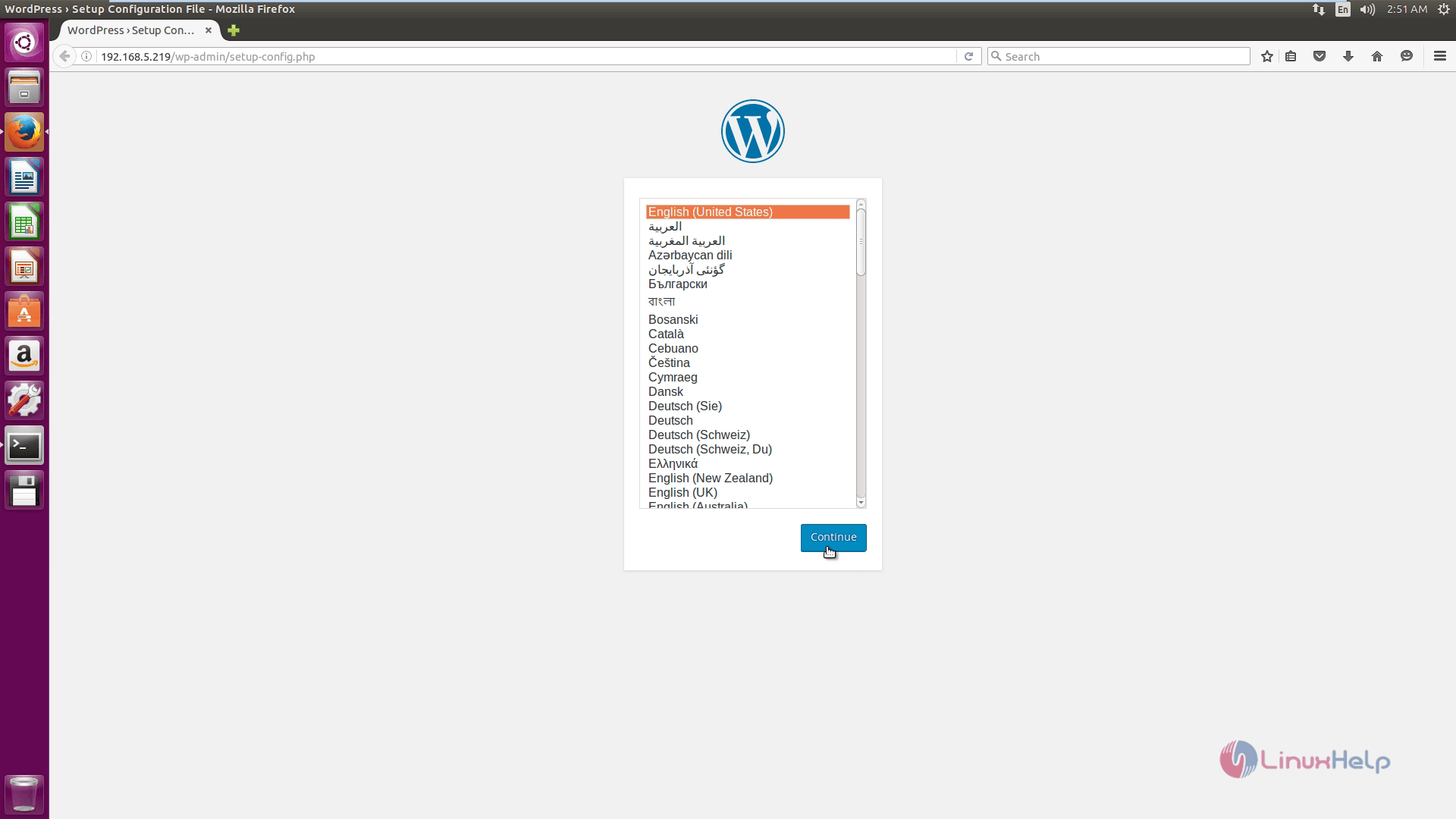The image size is (1456, 819).
Task: Save to Pocket icon
Action: [x=1319, y=56]
